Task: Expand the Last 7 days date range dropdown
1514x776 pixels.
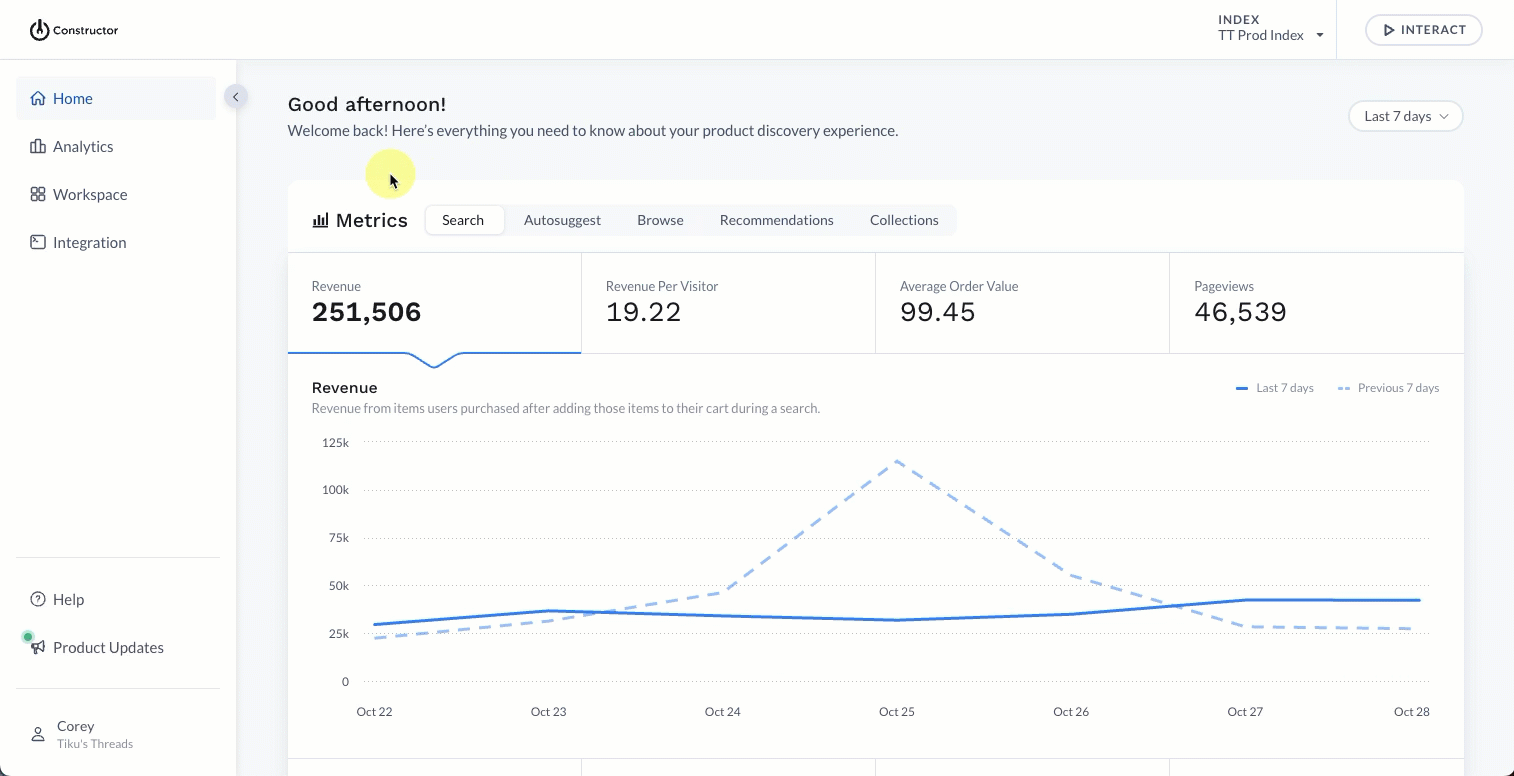Action: pos(1405,116)
